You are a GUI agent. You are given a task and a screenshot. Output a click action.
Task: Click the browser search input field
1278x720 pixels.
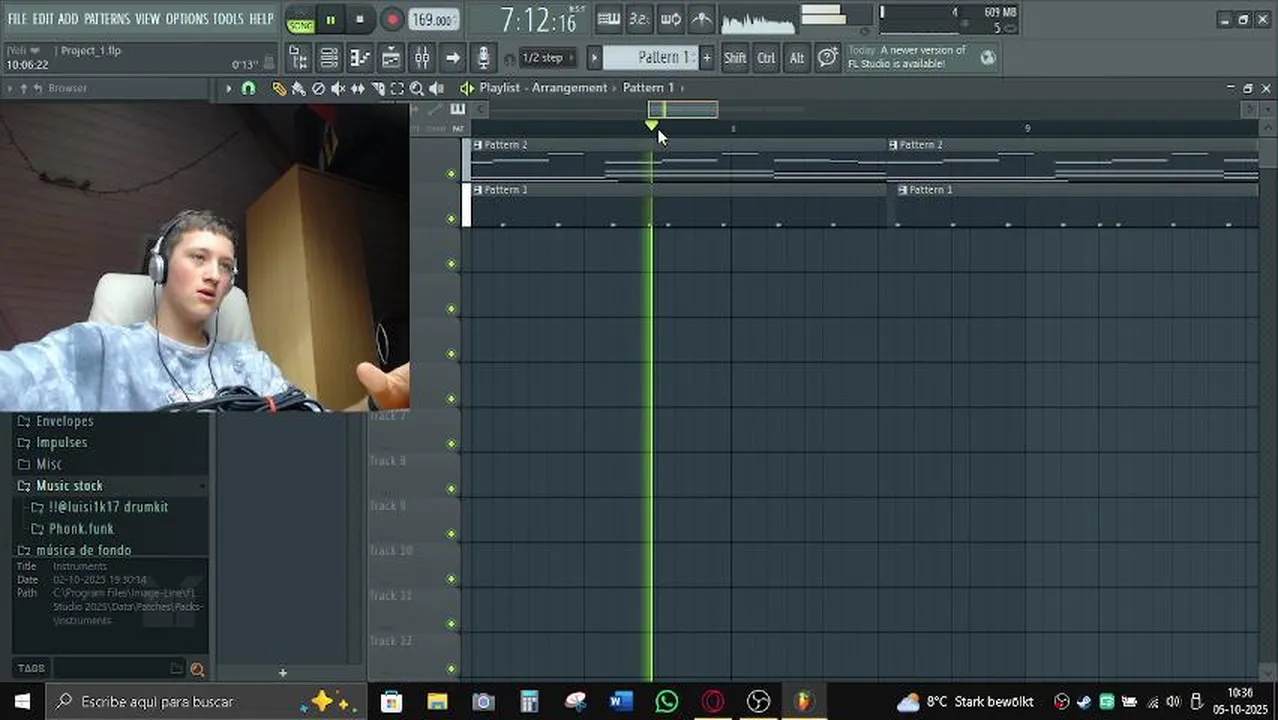tap(117, 668)
